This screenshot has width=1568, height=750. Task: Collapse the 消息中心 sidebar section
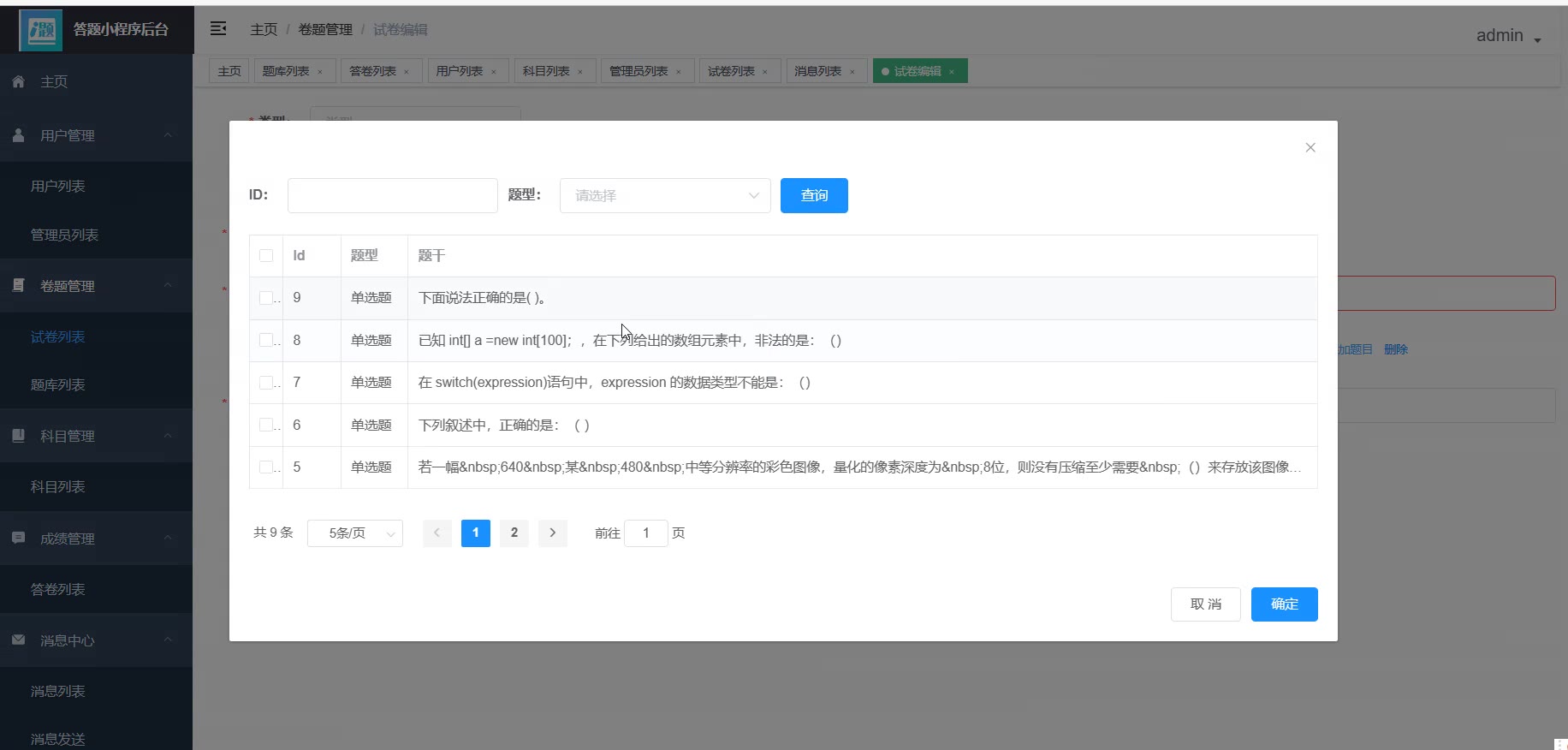click(x=168, y=640)
